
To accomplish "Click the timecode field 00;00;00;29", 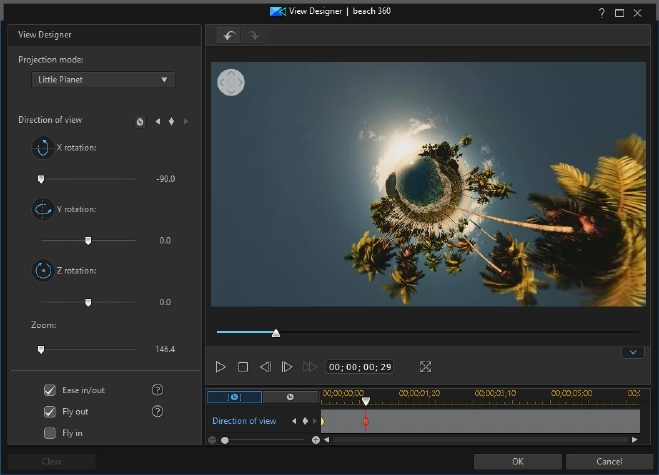I will pos(360,367).
